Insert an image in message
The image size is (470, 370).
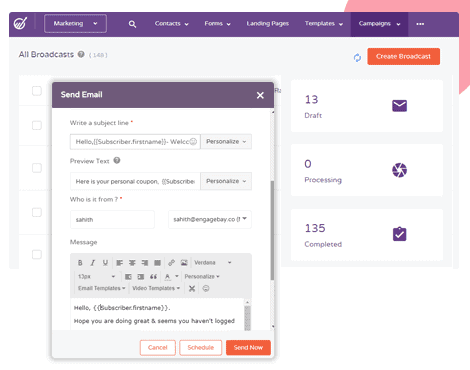tap(184, 263)
